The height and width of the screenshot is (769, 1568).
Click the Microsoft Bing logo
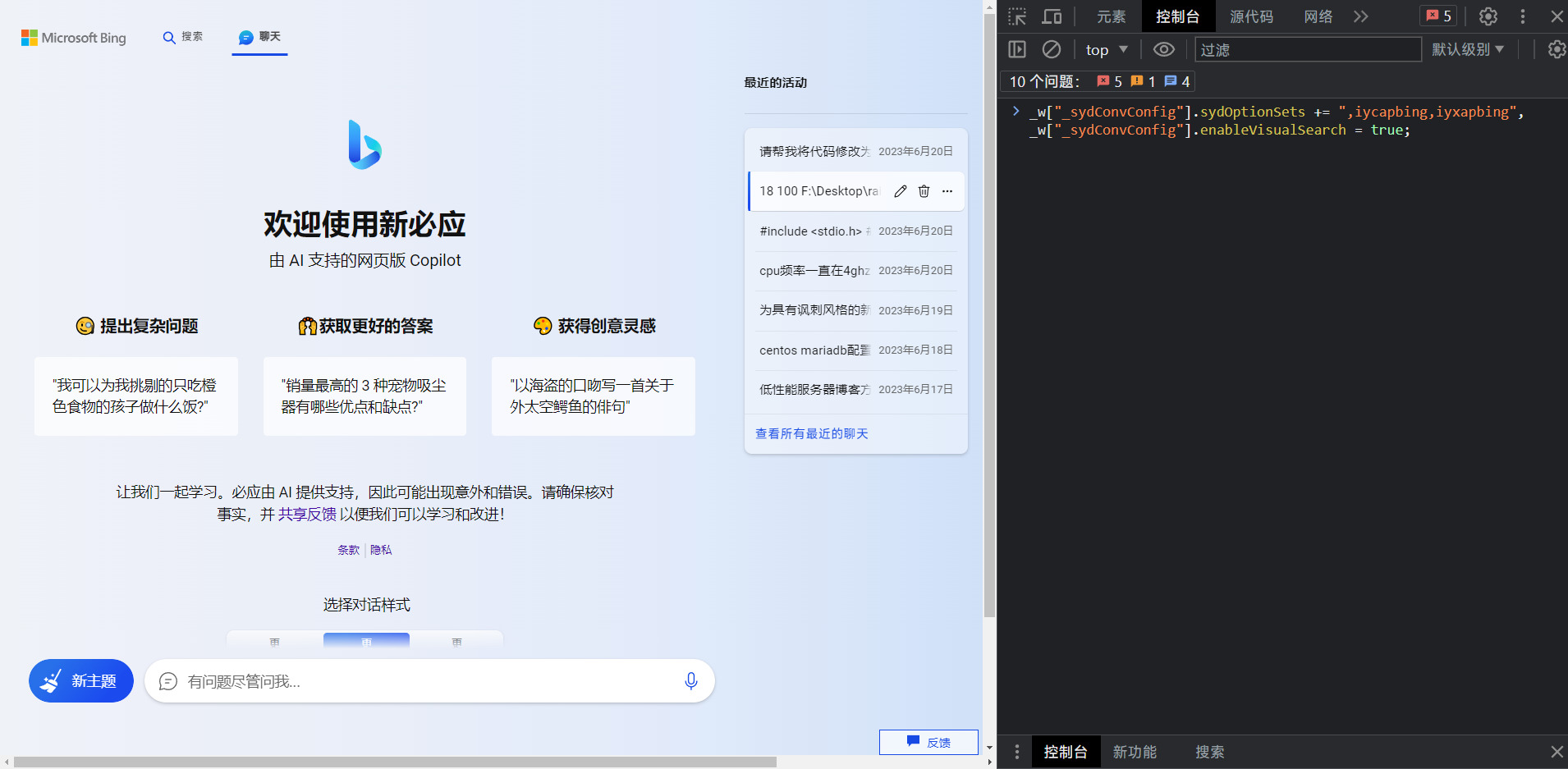74,38
